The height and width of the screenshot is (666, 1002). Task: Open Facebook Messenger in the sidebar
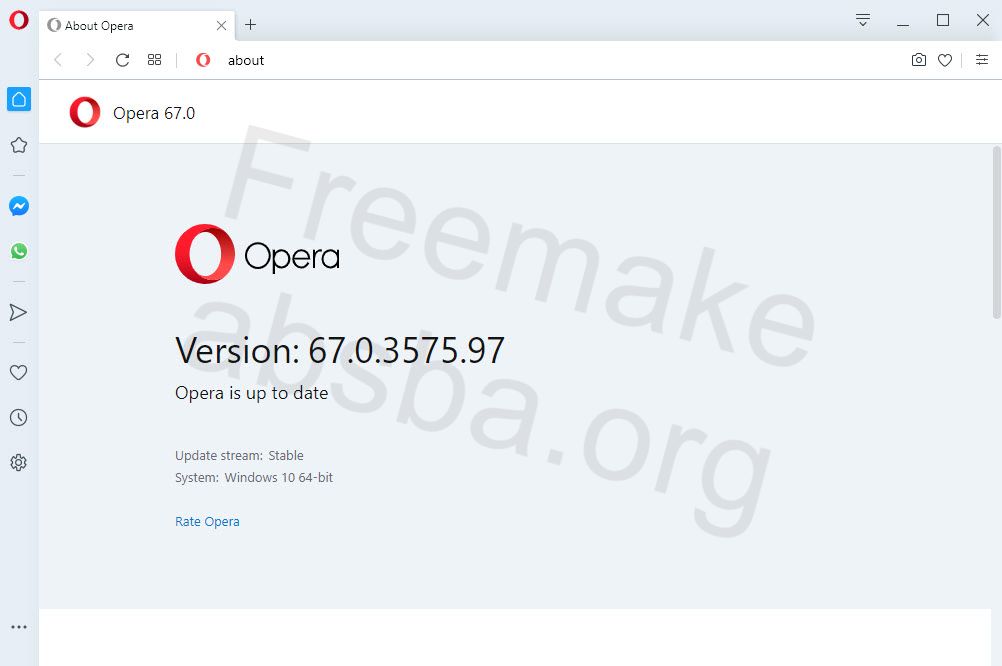tap(19, 206)
